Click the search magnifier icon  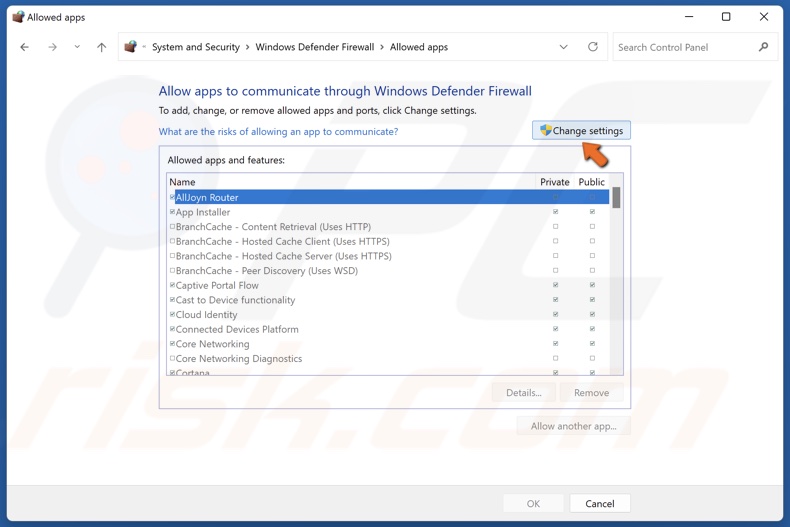pos(764,47)
